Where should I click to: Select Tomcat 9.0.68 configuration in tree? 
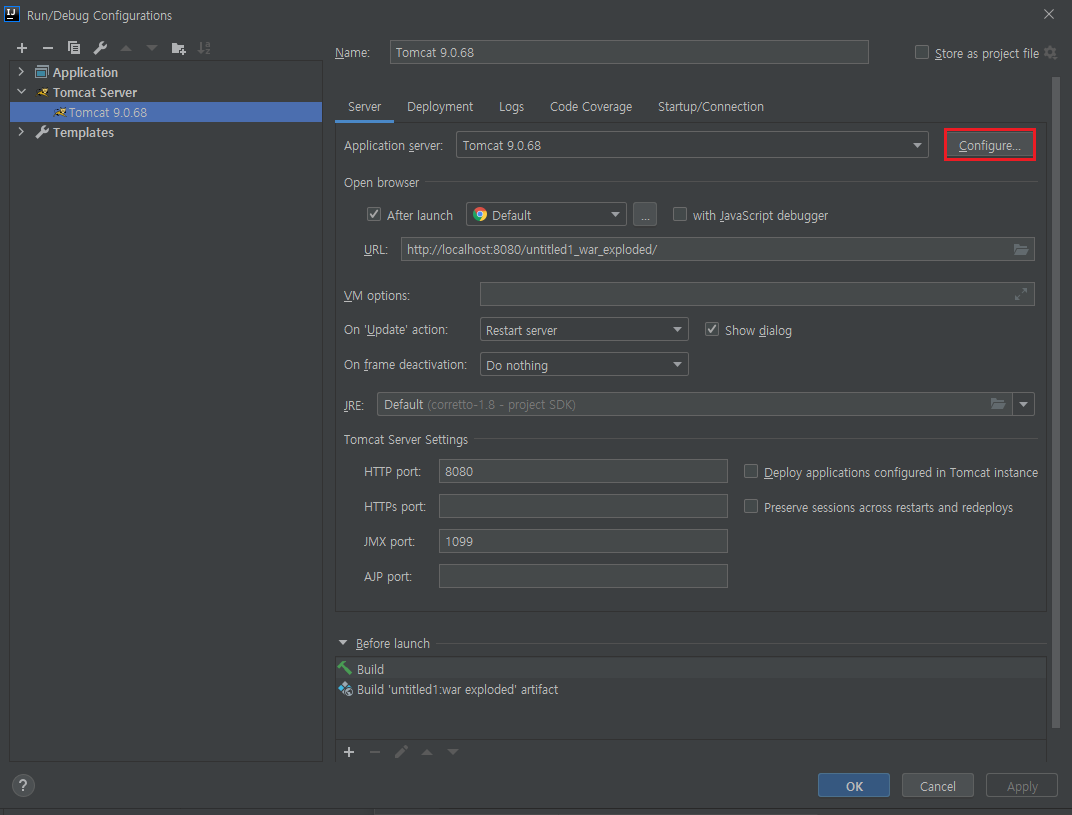pyautogui.click(x=165, y=112)
